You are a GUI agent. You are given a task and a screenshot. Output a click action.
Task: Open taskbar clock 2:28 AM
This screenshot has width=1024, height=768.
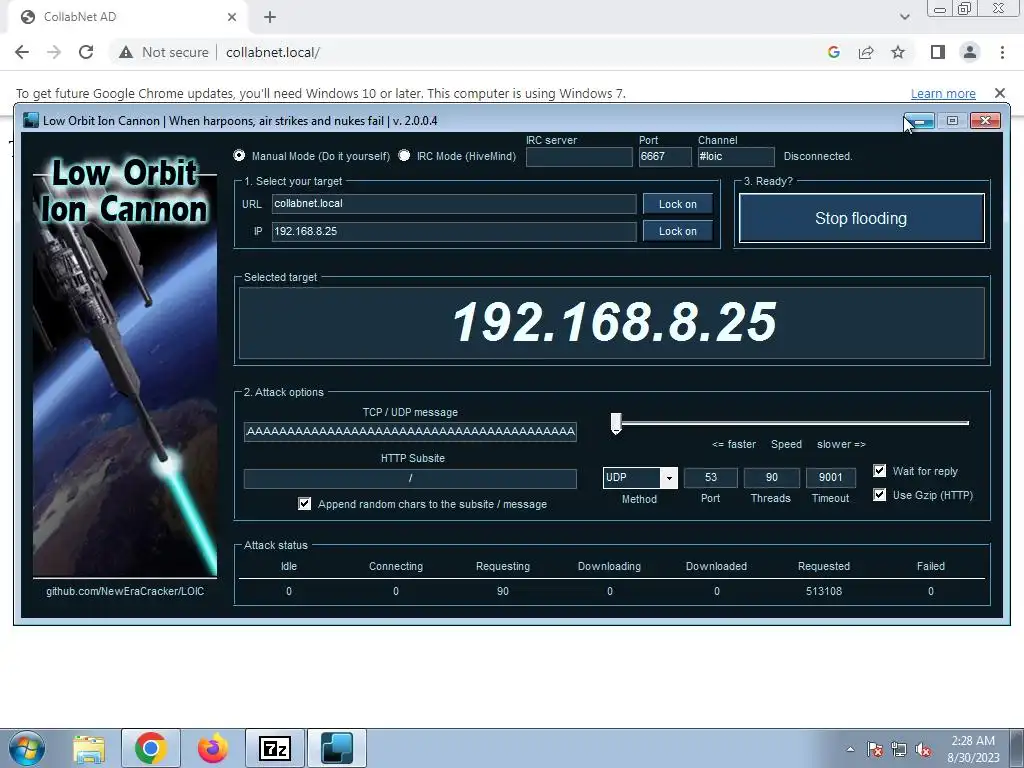pyautogui.click(x=973, y=749)
